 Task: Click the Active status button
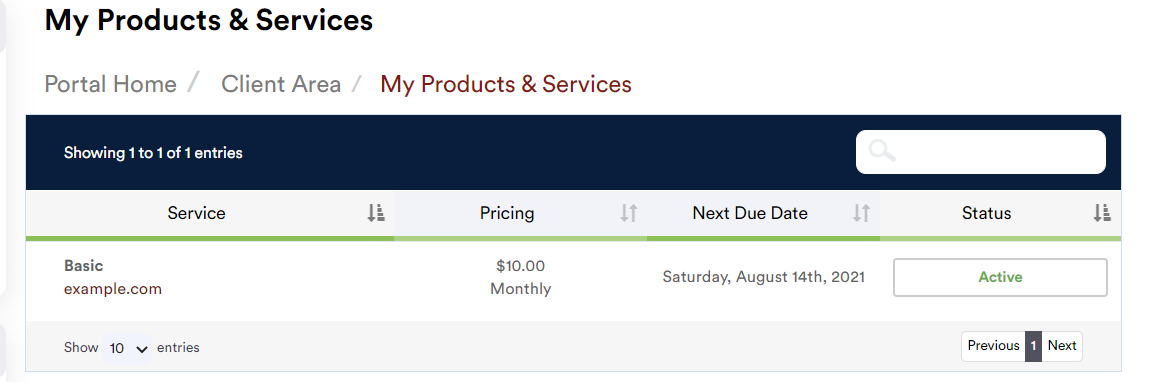[x=1000, y=278]
